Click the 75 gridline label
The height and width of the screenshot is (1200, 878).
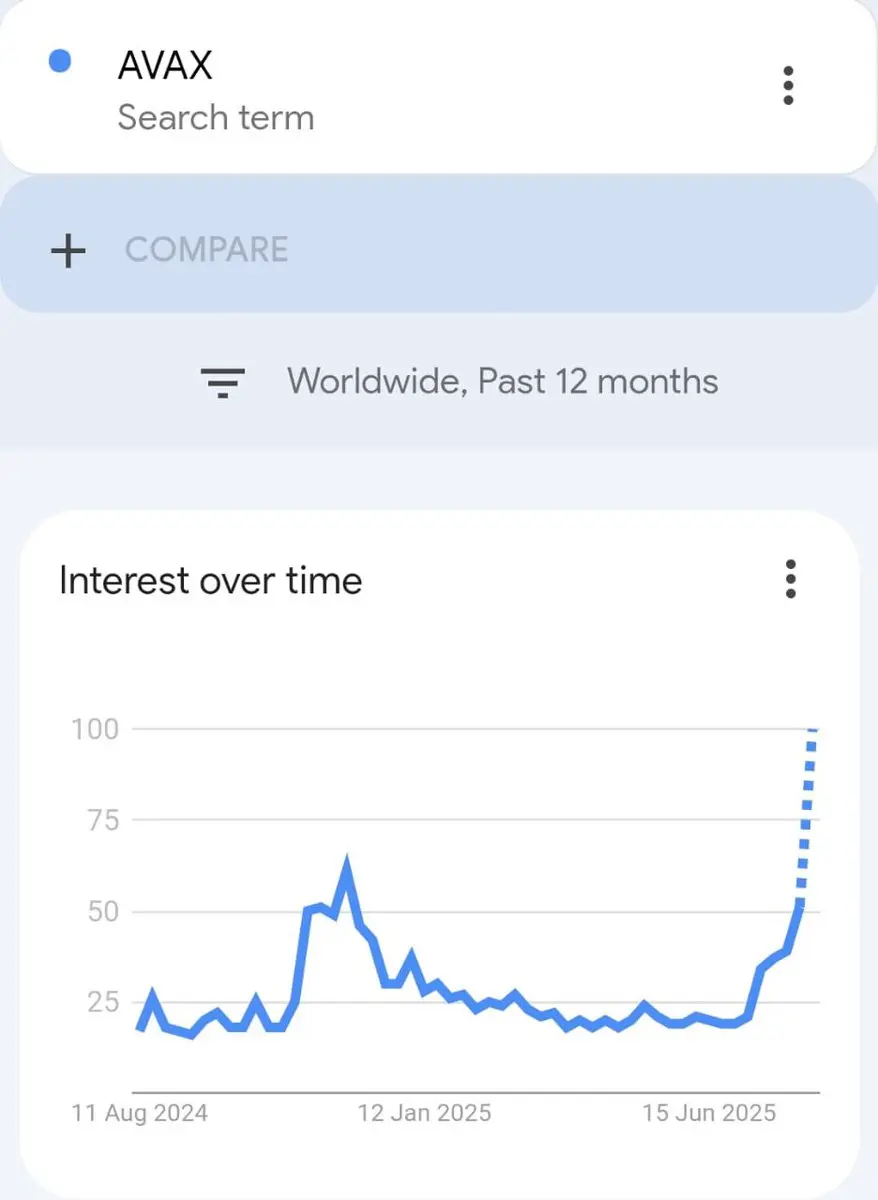102,820
